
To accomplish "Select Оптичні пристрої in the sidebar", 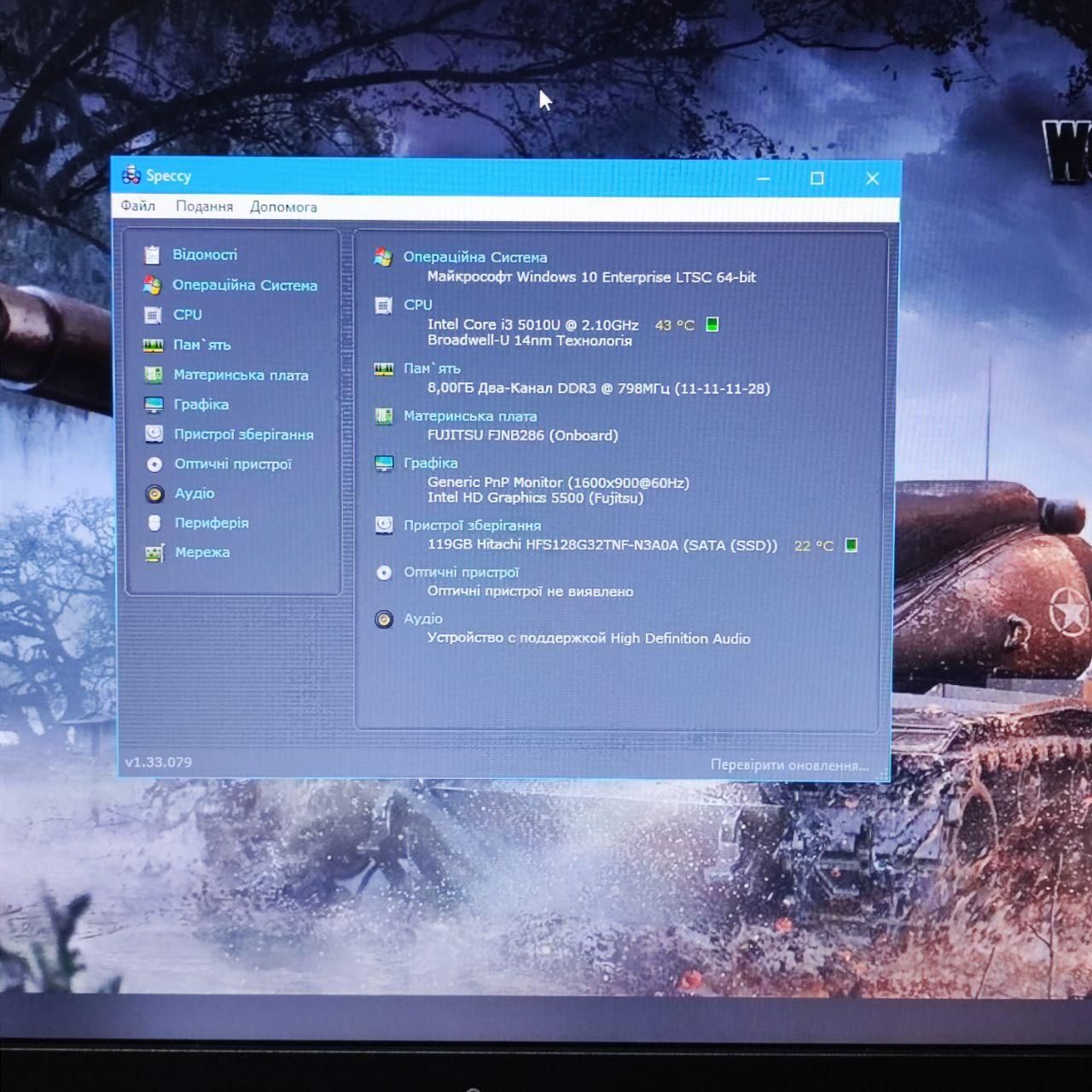I will [233, 464].
